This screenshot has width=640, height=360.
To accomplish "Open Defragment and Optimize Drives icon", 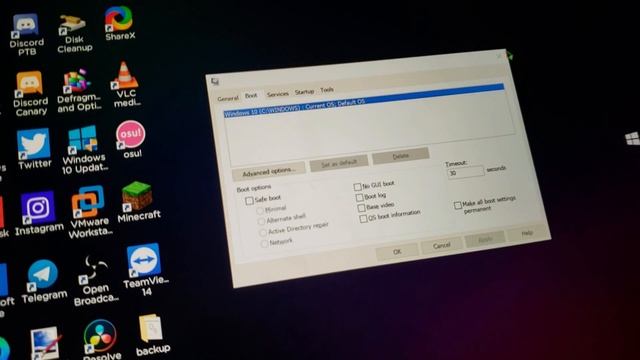I will [x=79, y=91].
